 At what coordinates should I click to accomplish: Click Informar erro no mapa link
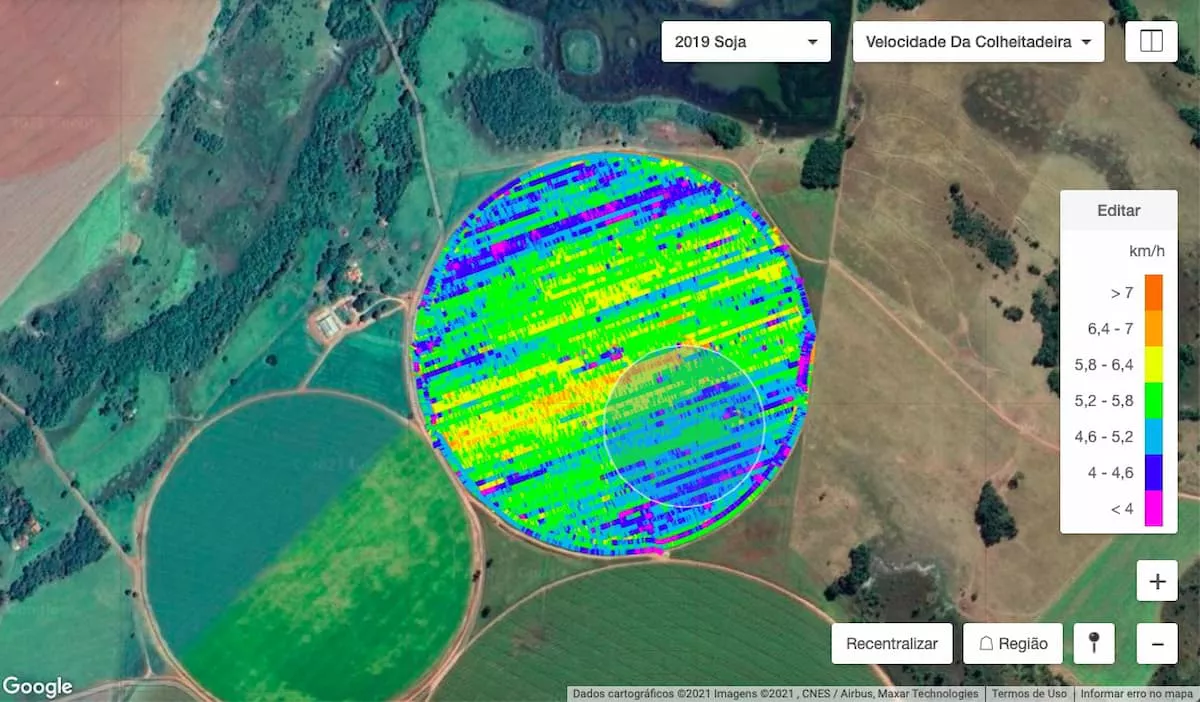pos(1137,694)
